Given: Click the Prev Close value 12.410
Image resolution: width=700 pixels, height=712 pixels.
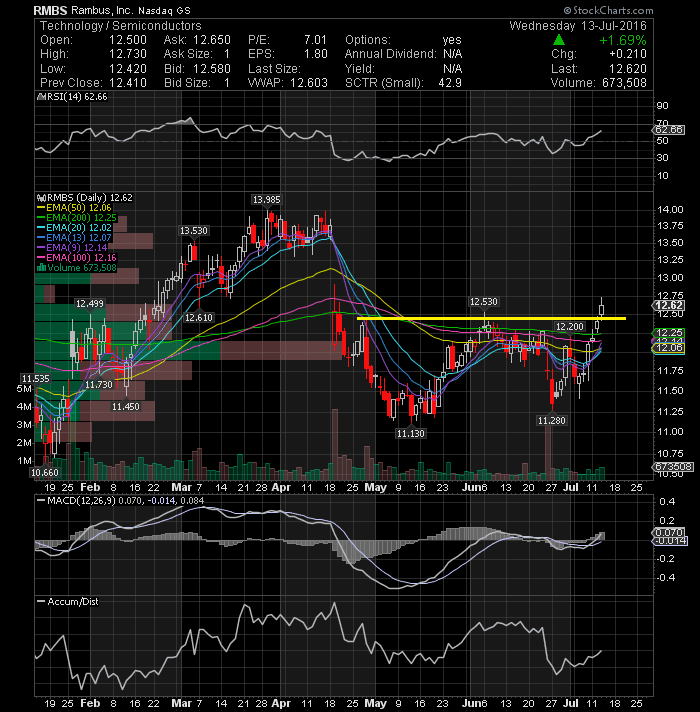Looking at the screenshot, I should 128,83.
